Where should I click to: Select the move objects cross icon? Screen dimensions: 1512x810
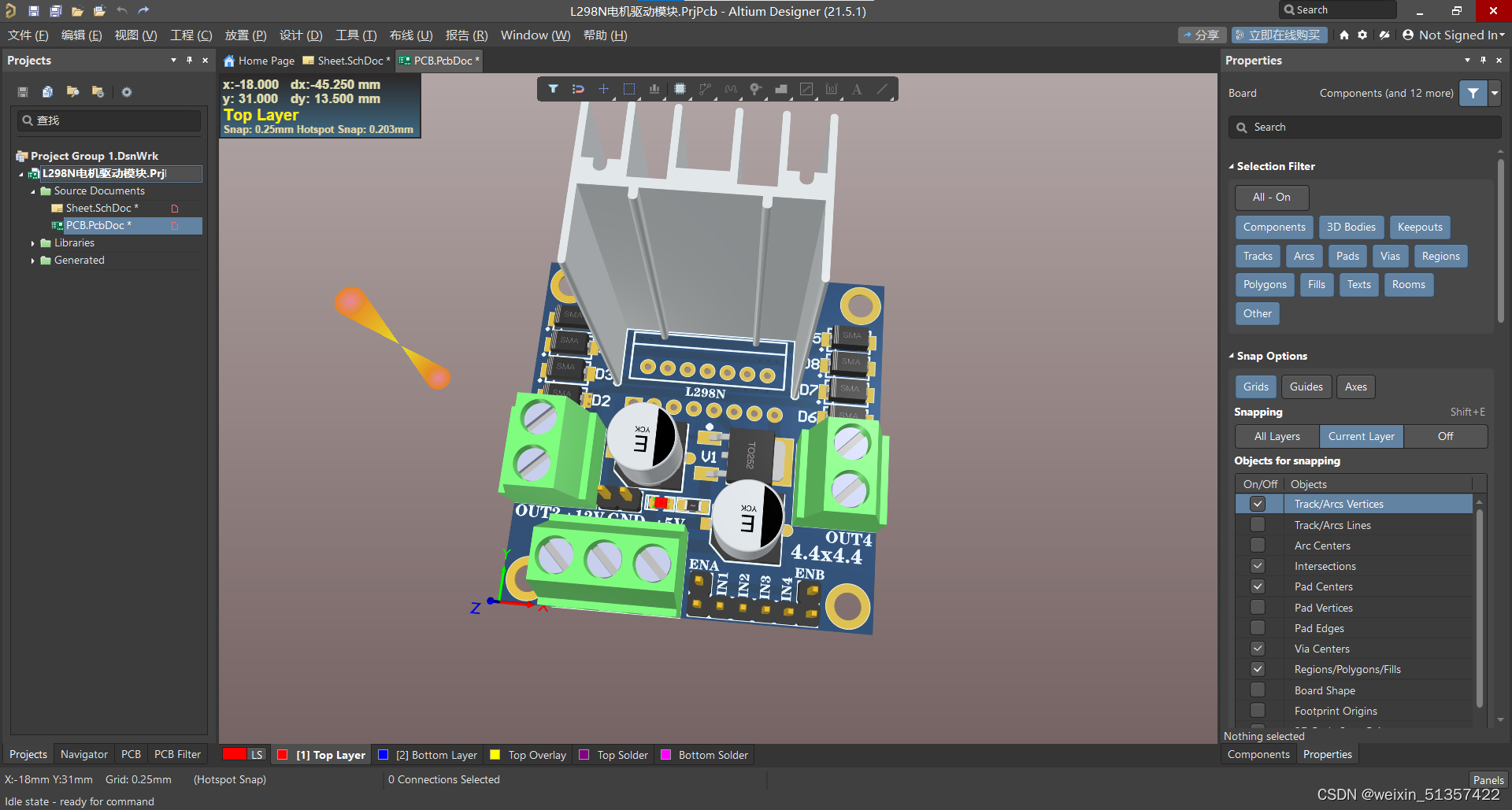pyautogui.click(x=603, y=89)
